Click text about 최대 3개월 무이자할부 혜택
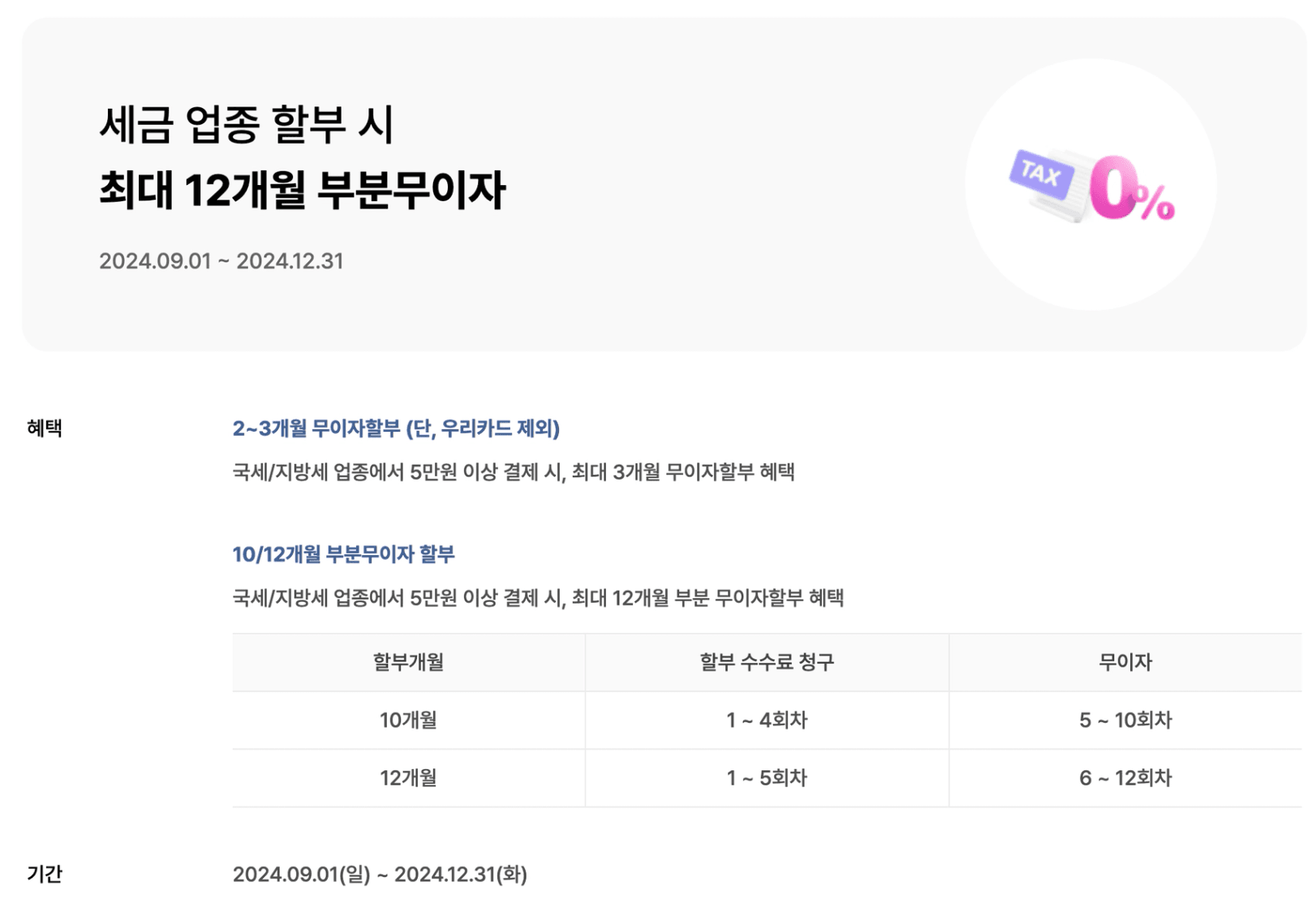The image size is (1316, 908). 514,472
